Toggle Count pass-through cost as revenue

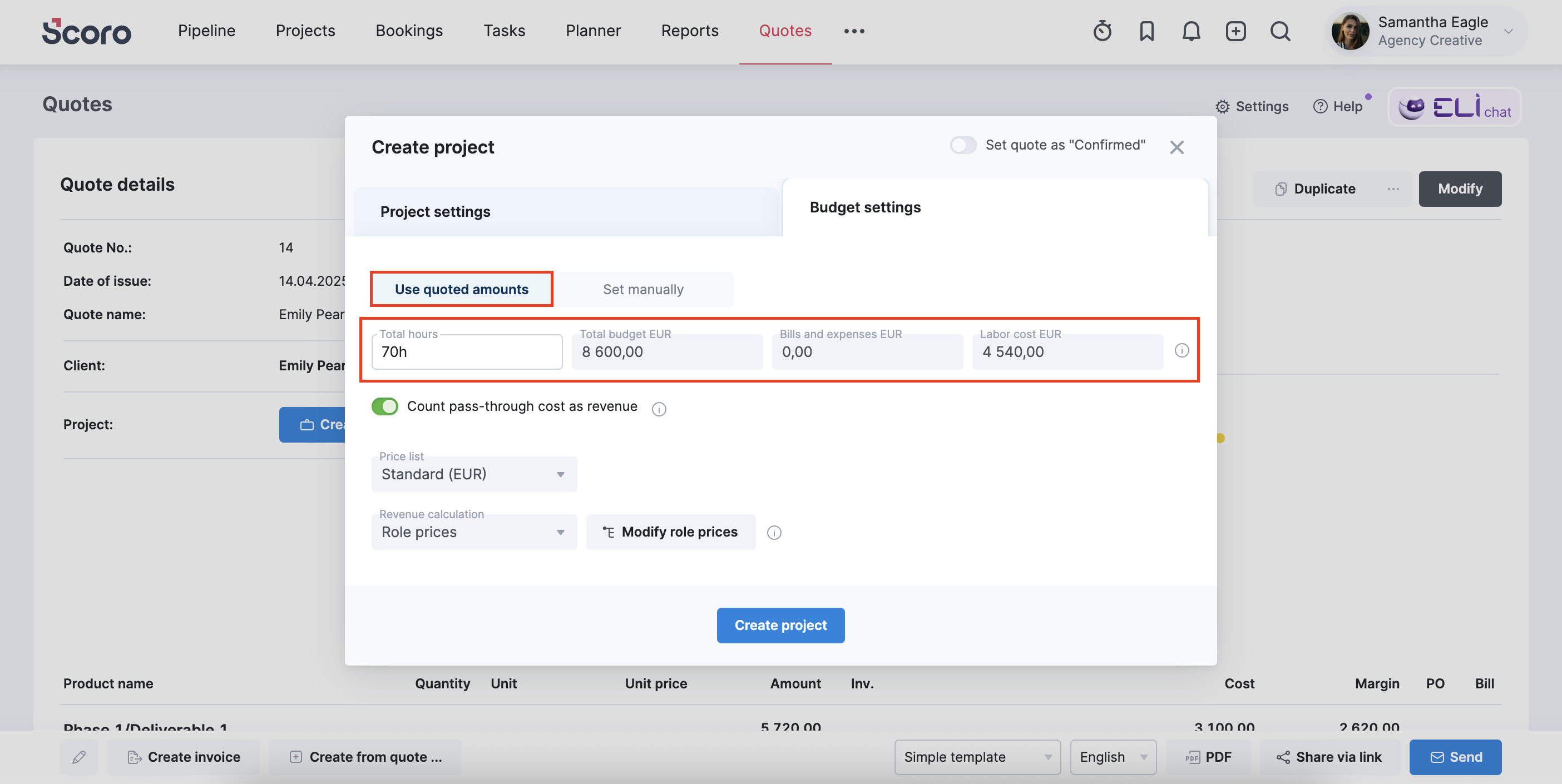point(385,406)
